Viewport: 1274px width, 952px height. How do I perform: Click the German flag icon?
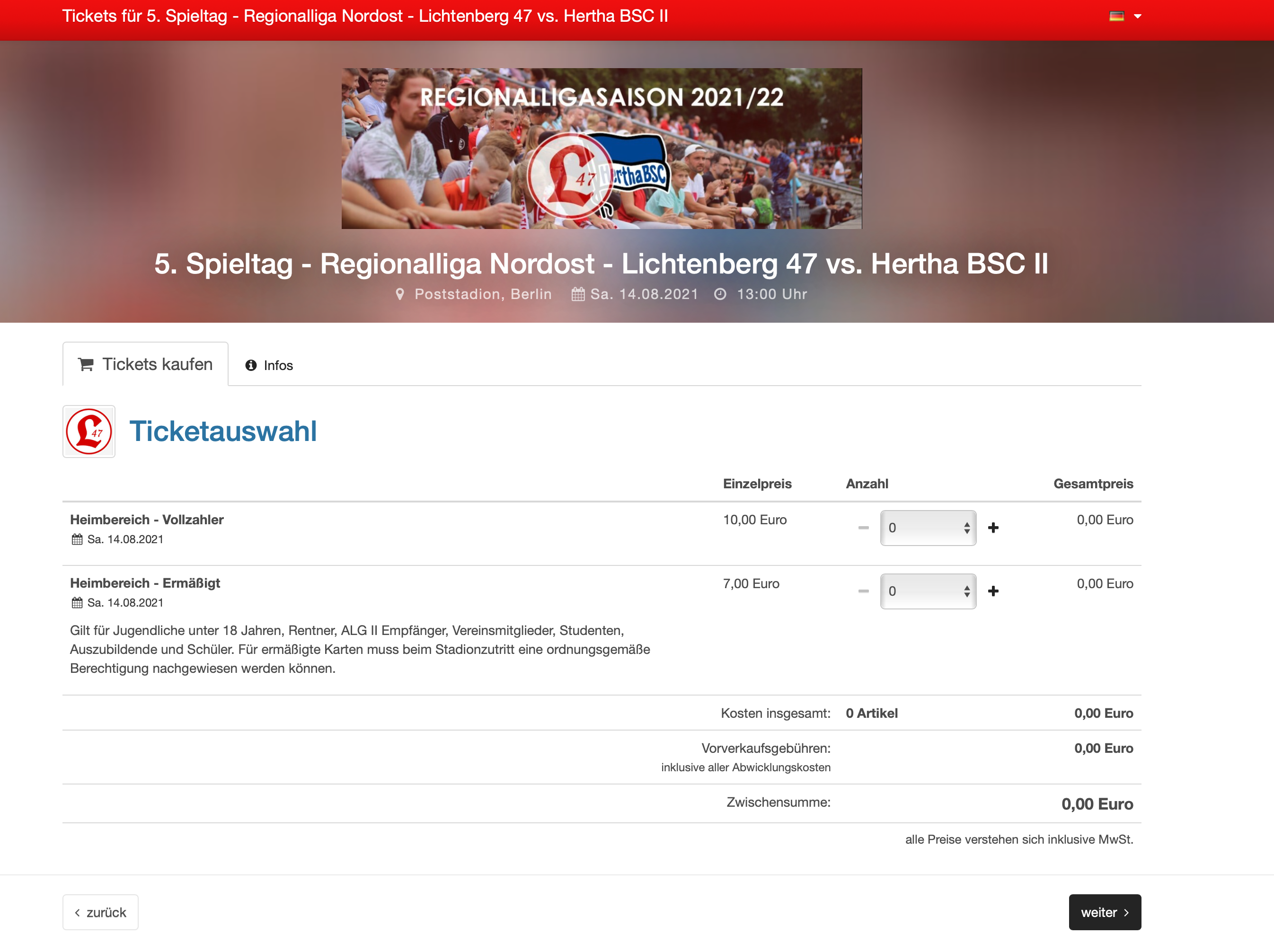pos(1116,16)
